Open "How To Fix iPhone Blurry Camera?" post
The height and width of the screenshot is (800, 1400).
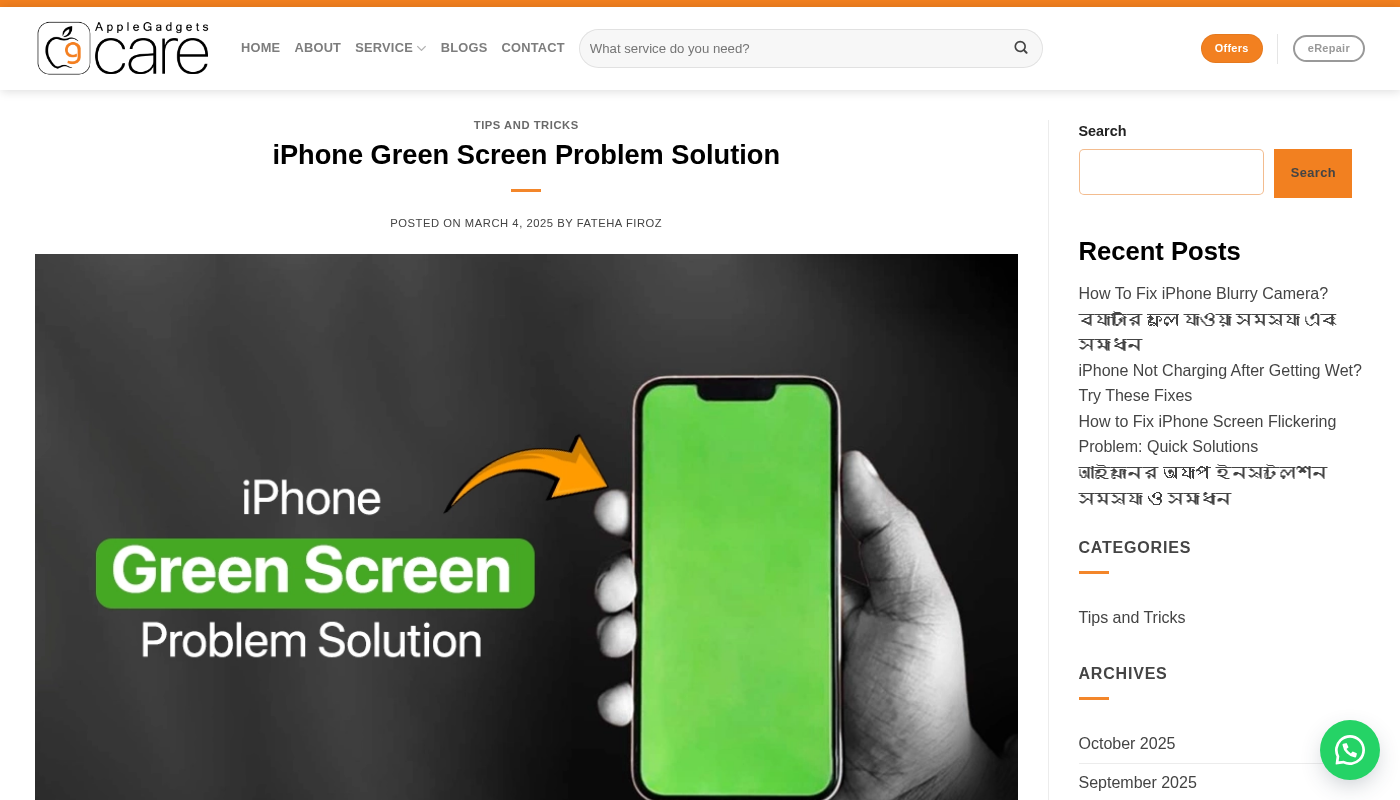1203,294
